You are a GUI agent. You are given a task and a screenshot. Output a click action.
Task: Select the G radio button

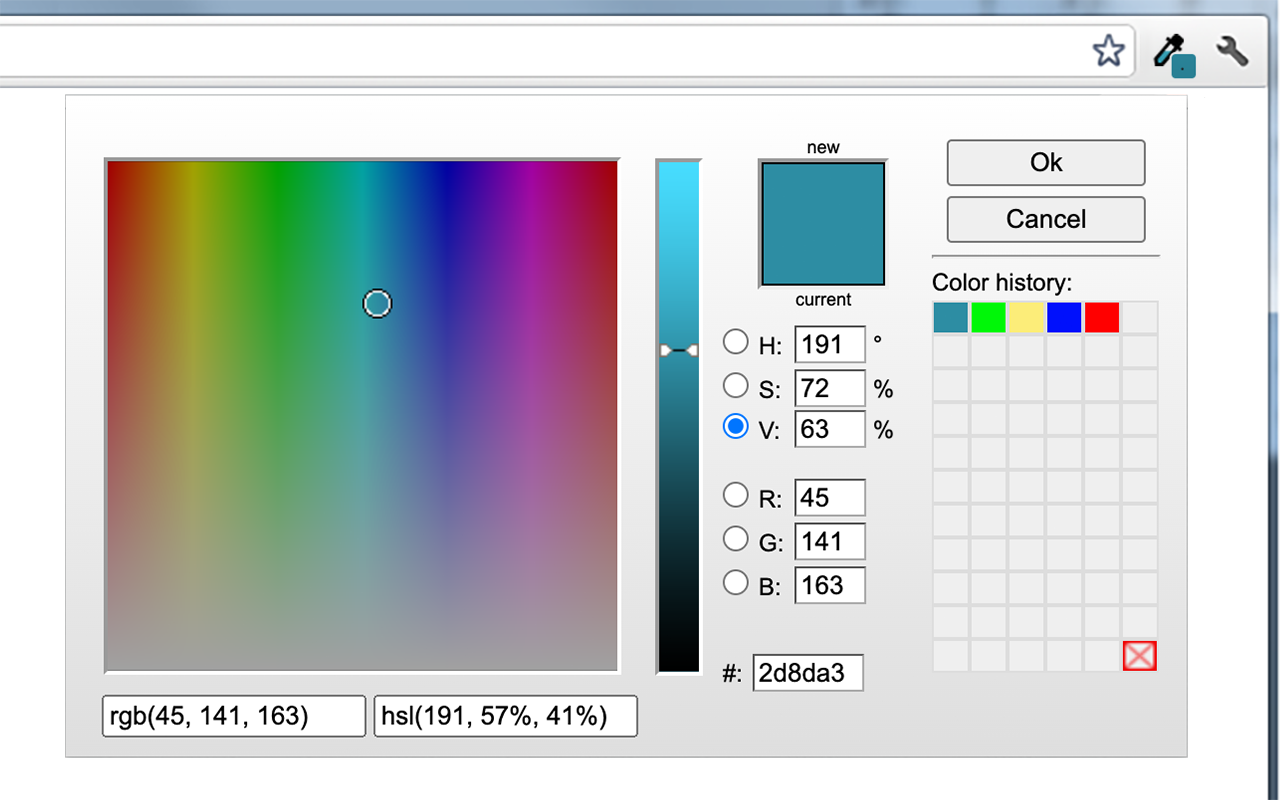pos(735,539)
